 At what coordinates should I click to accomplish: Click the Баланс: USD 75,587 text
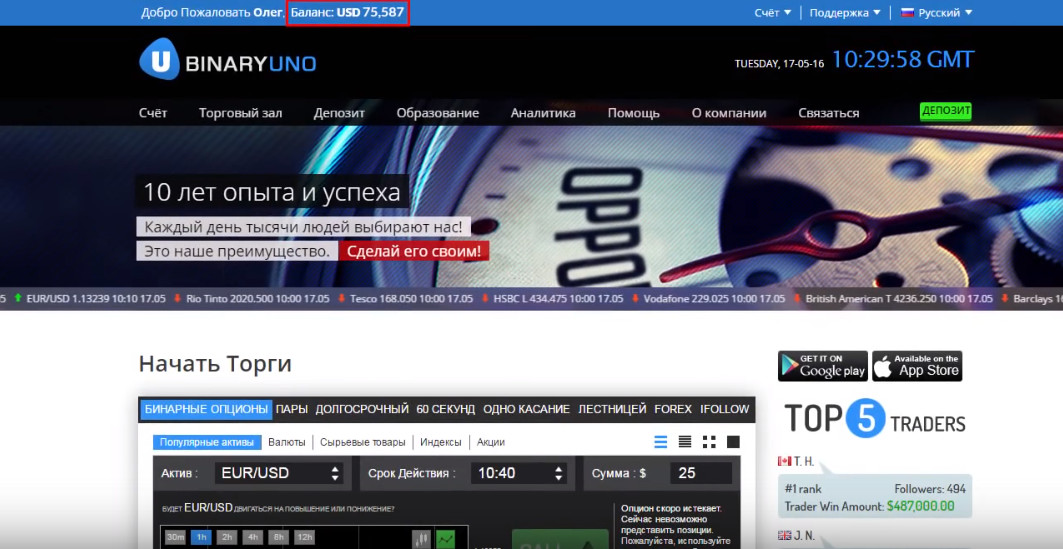tap(348, 12)
